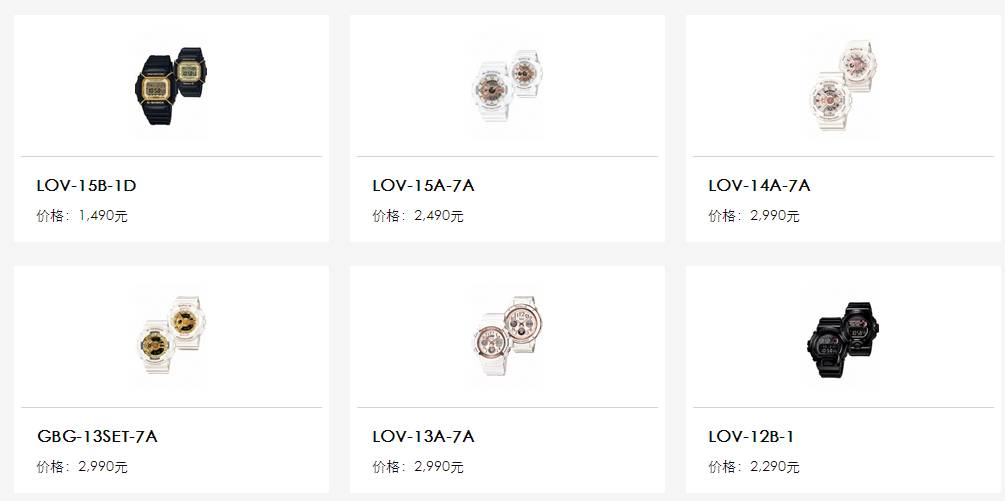Click the LOV-13A-7A product title
The width and height of the screenshot is (1005, 501).
423,436
